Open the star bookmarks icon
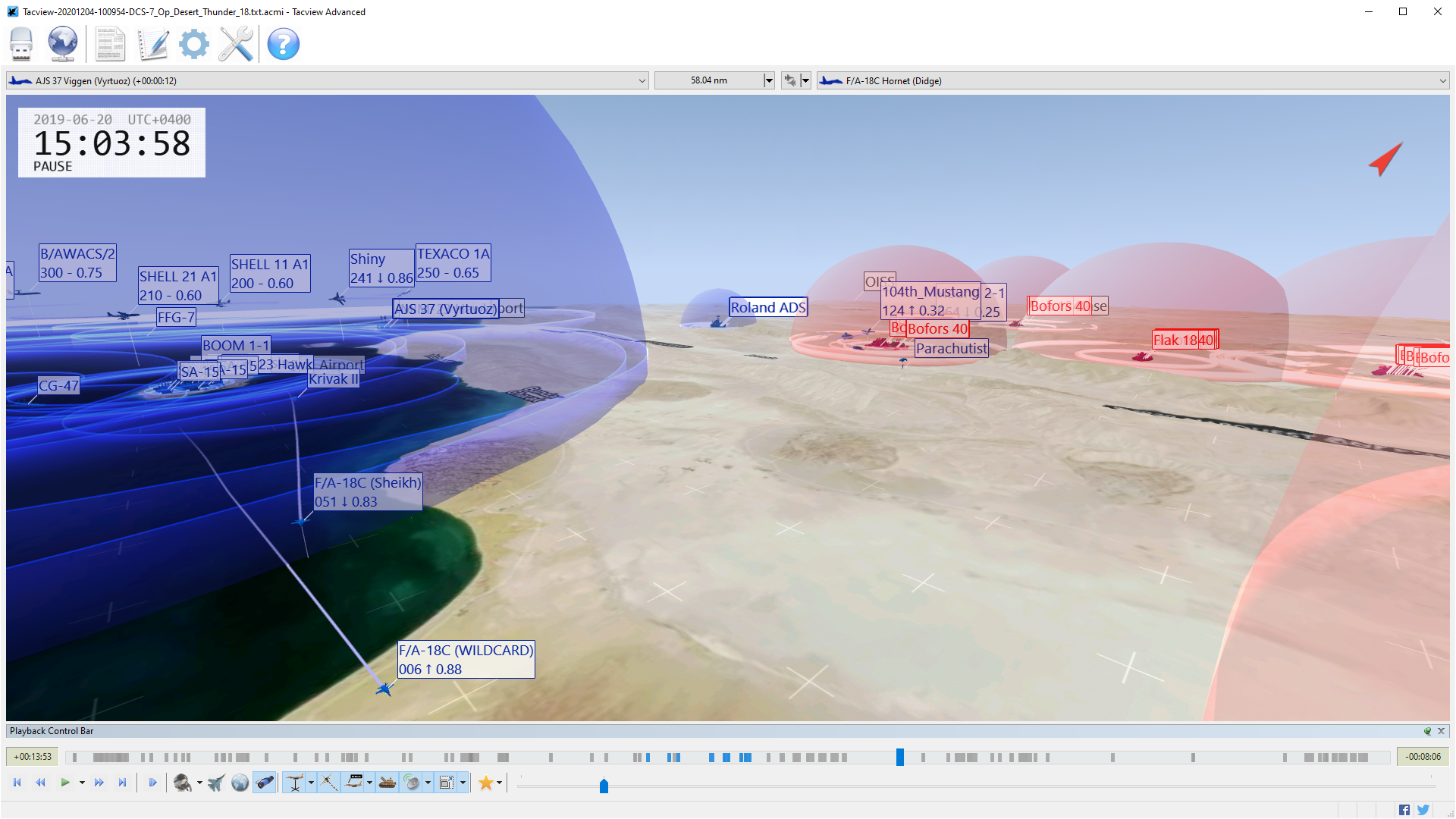This screenshot has height=819, width=1456. pos(486,783)
